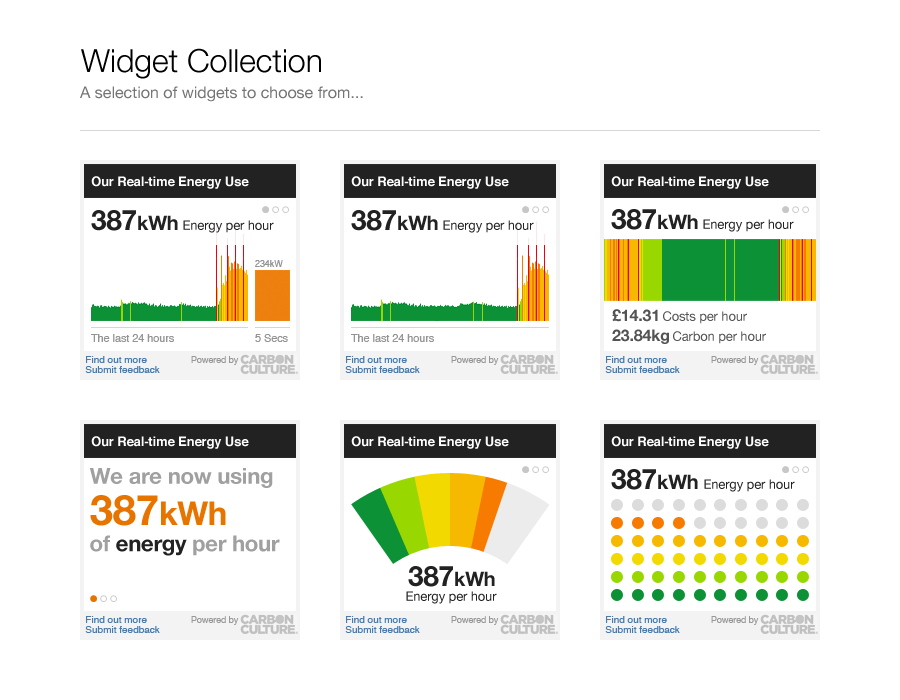Select third pager dot in top-middle widget
Screen dimensions: 900x700
point(545,210)
